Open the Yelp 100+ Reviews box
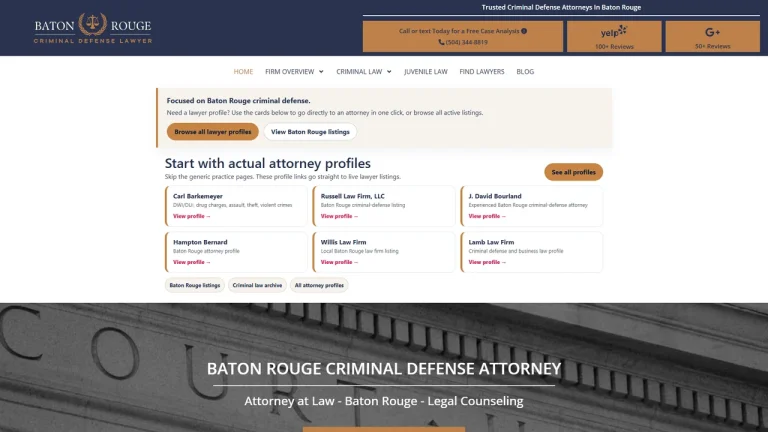 (x=614, y=36)
